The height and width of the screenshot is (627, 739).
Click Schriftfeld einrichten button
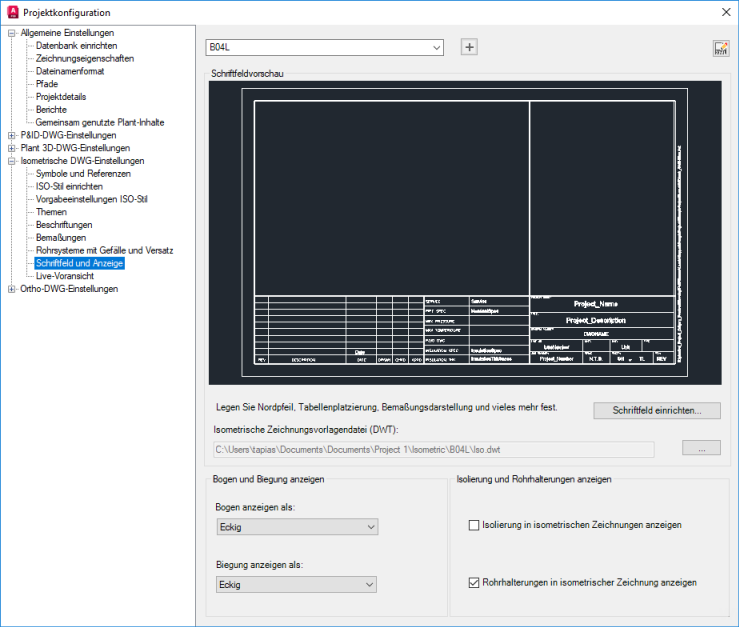tap(657, 411)
